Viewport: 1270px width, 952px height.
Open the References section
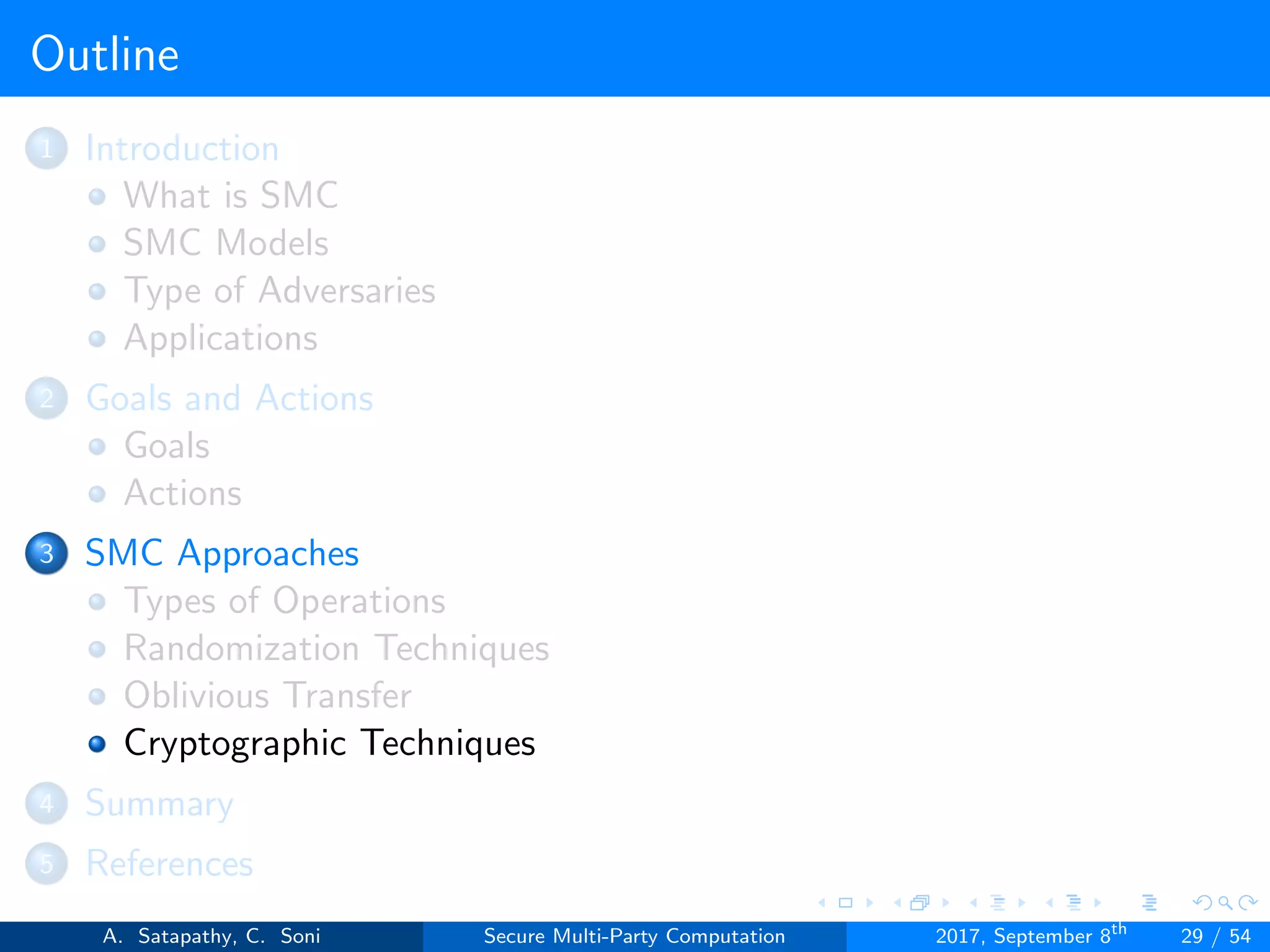169,863
